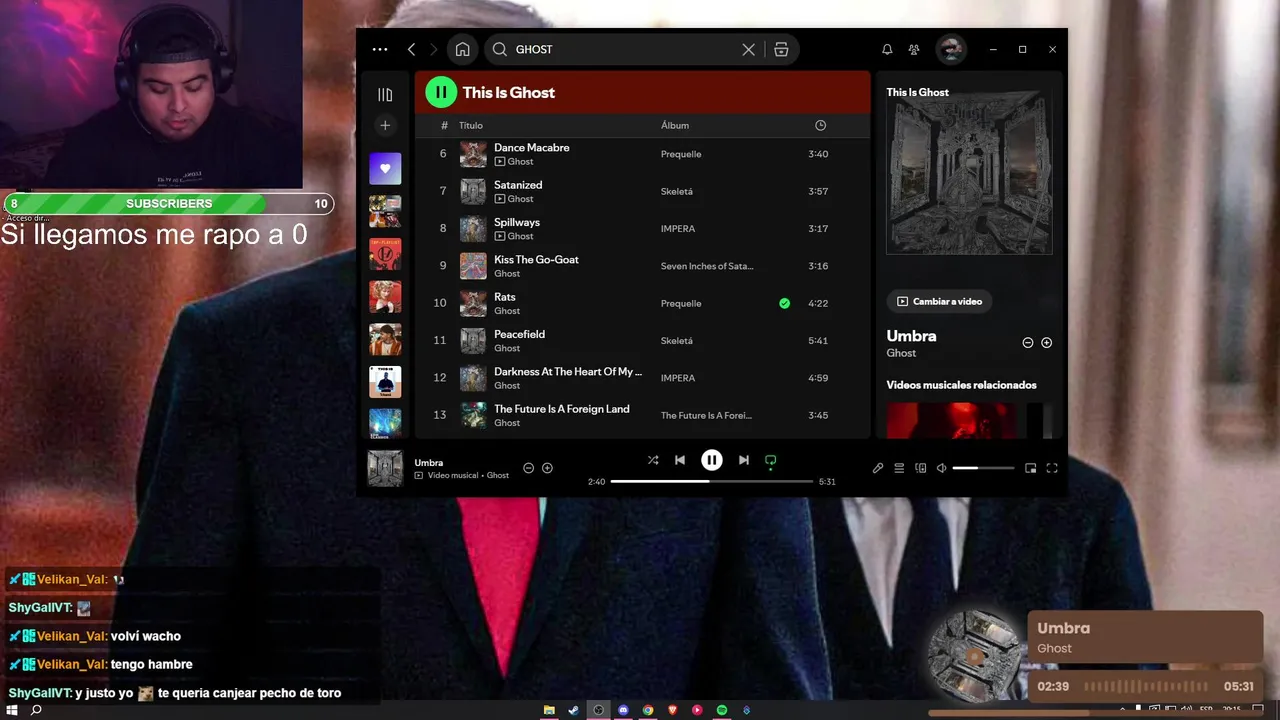Open File Explorer on the taskbar
The height and width of the screenshot is (720, 1280).
[549, 710]
